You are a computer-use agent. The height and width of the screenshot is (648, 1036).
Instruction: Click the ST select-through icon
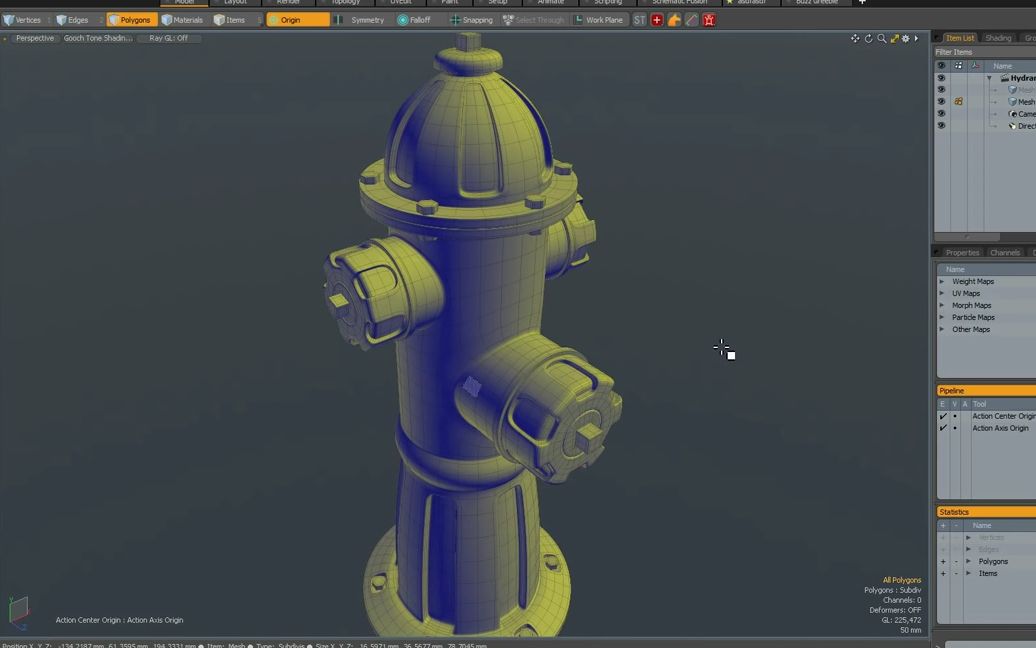pos(639,19)
